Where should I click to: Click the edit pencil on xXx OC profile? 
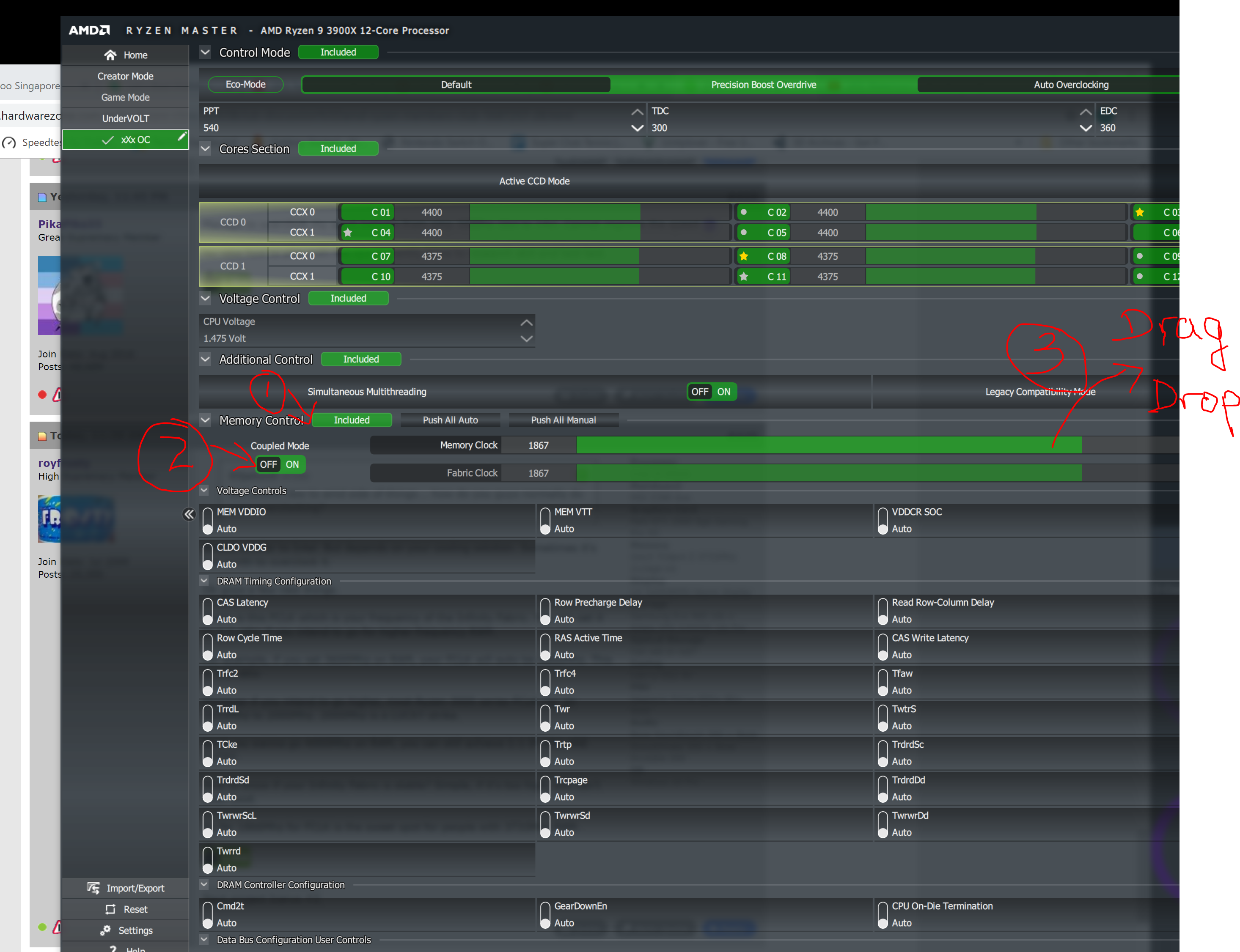[x=181, y=137]
